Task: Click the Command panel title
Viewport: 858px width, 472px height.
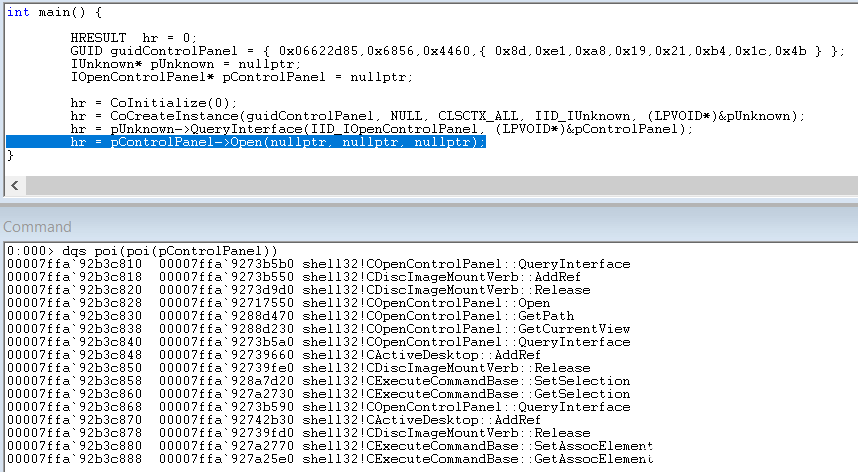Action: click(x=38, y=227)
